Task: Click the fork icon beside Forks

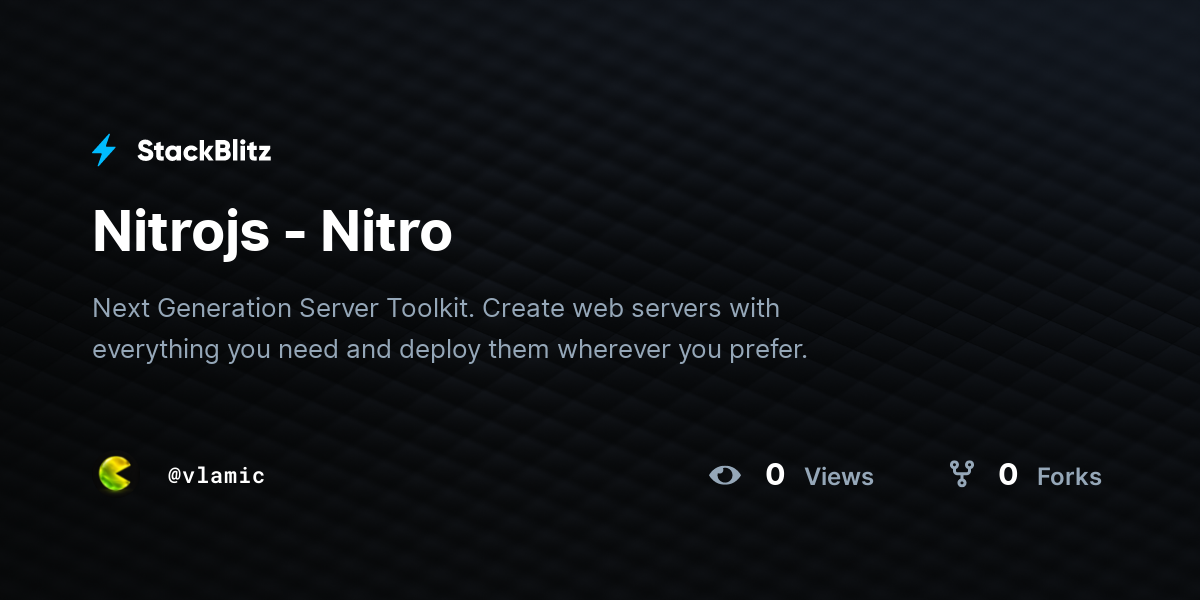Action: click(x=961, y=474)
